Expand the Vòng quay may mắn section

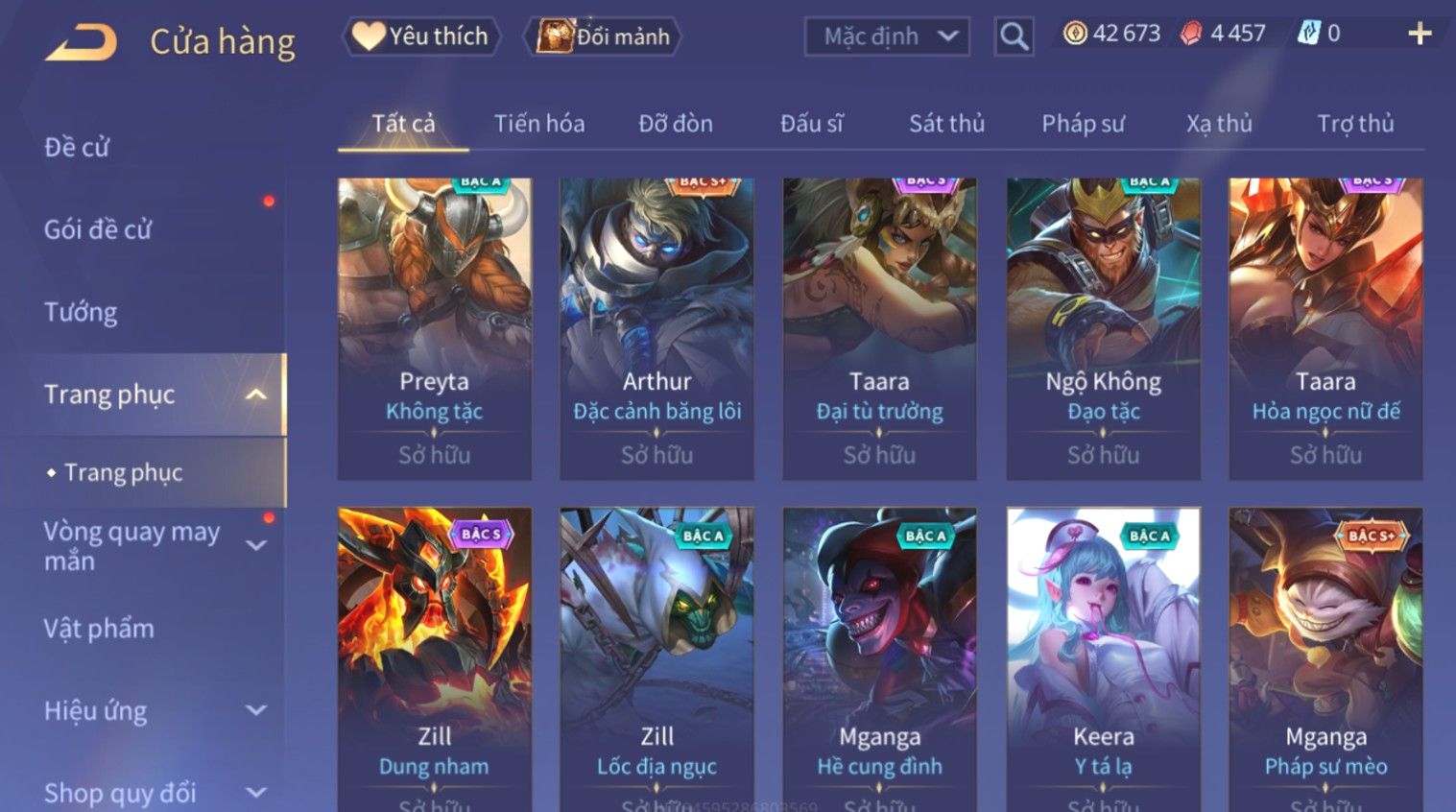256,545
